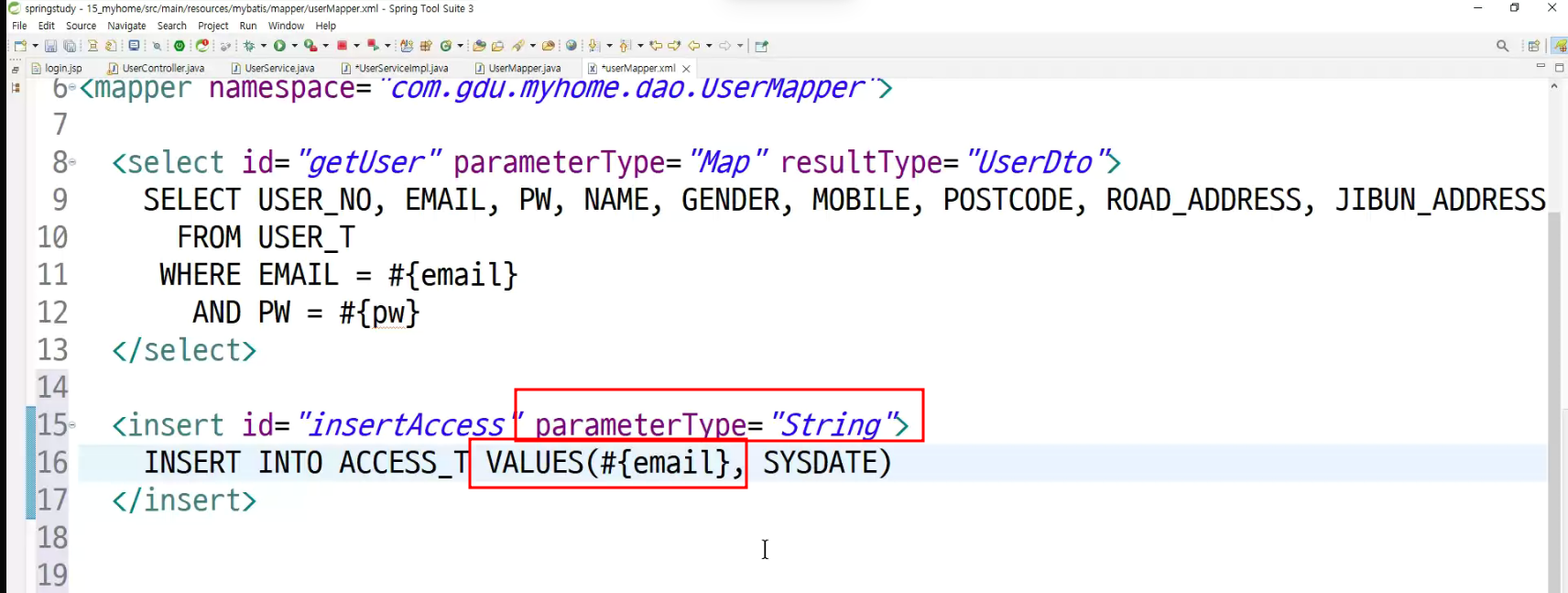Expand the Debug configurations dropdown
Viewport: 1568px width, 593px height.
pos(264,46)
